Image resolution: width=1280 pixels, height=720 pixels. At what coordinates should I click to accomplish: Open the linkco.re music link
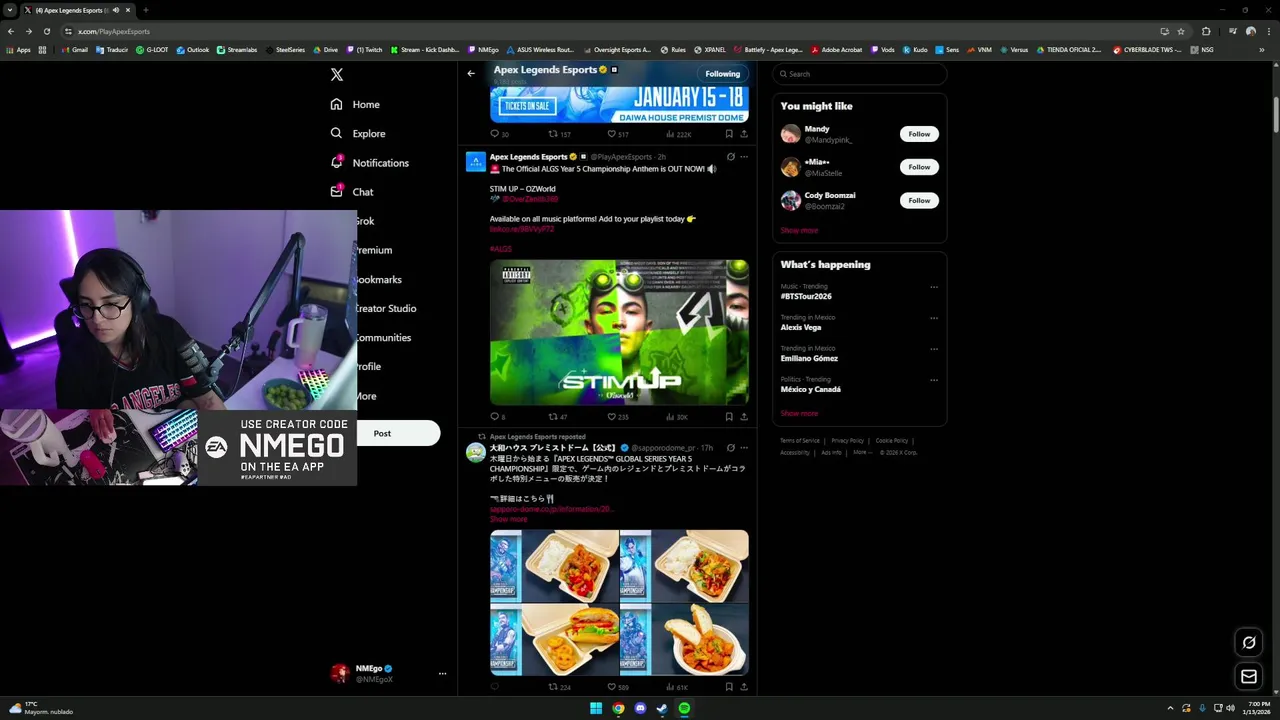pos(521,229)
